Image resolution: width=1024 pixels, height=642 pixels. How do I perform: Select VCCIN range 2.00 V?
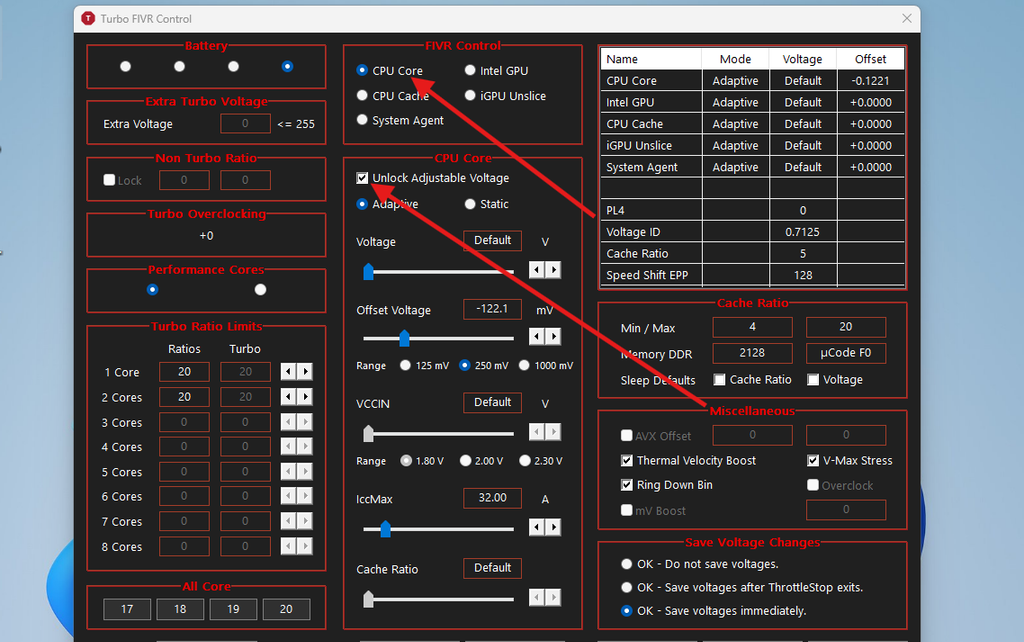[465, 460]
